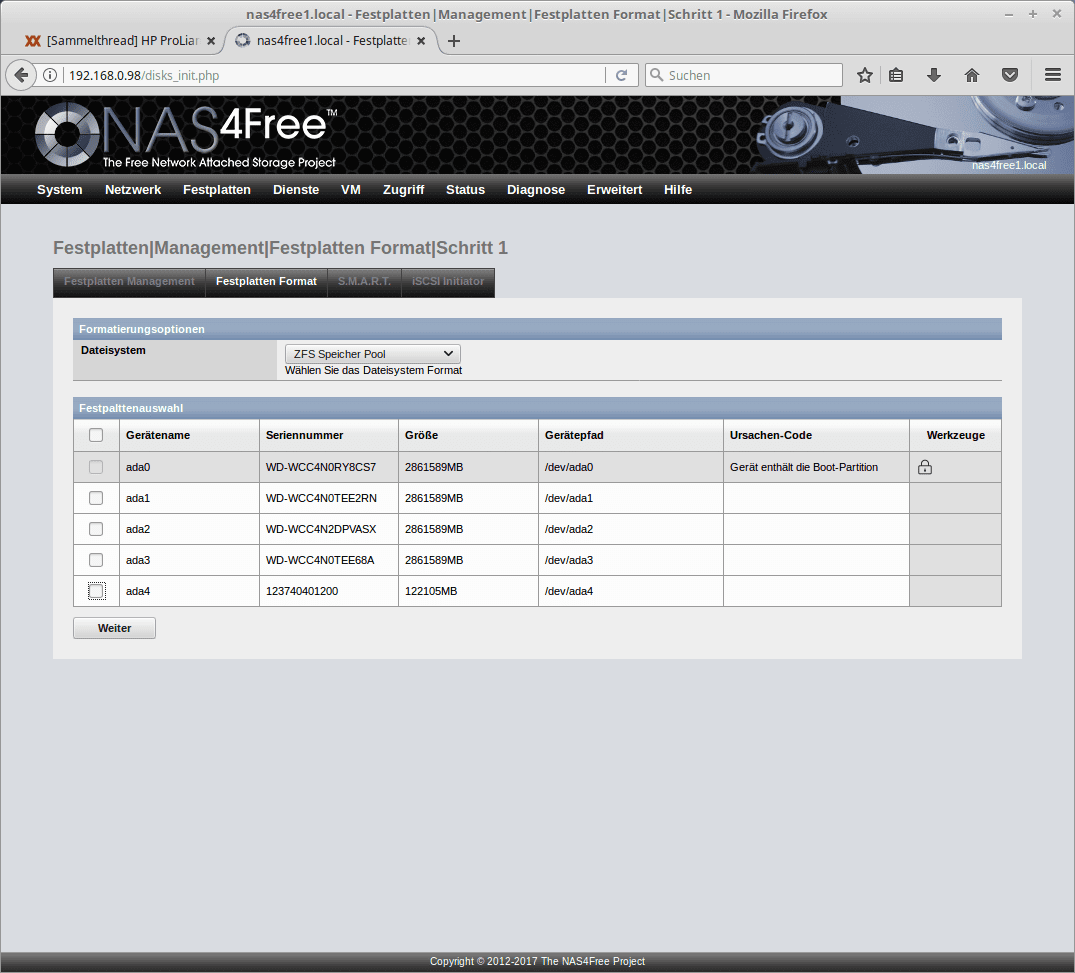Close the Sammelthread HP ProLiant tab
The height and width of the screenshot is (973, 1075).
point(211,41)
